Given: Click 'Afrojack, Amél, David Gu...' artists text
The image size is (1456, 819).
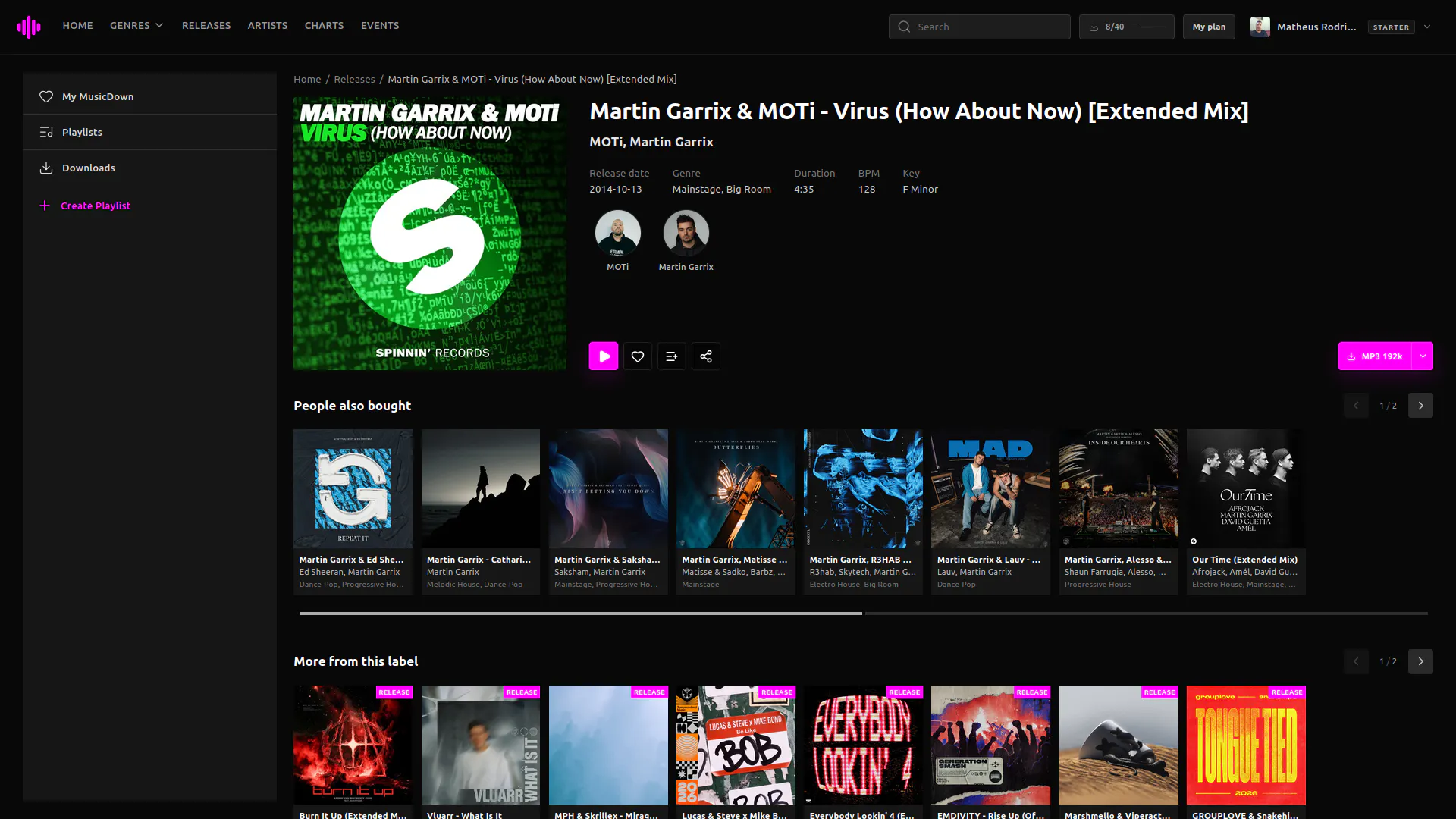Looking at the screenshot, I should point(1244,572).
